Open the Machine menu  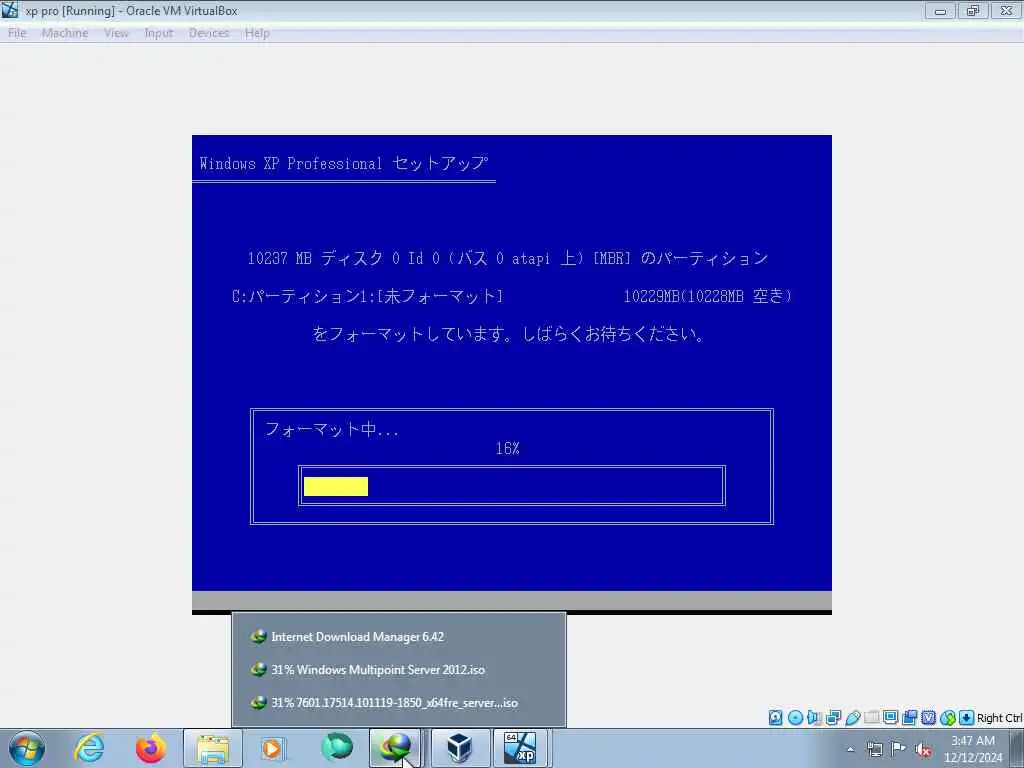click(x=65, y=33)
